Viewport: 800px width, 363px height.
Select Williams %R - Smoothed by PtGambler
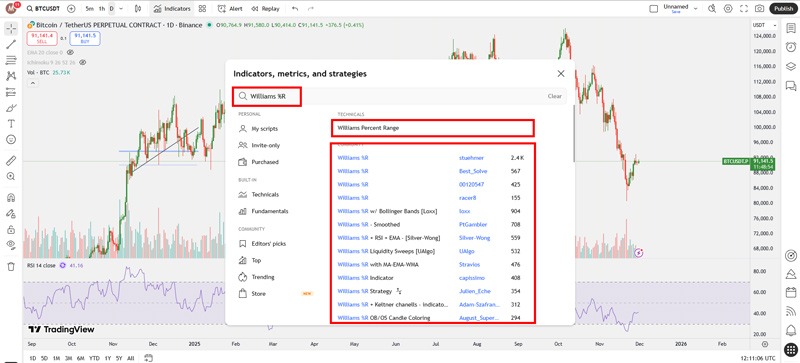[433, 225]
